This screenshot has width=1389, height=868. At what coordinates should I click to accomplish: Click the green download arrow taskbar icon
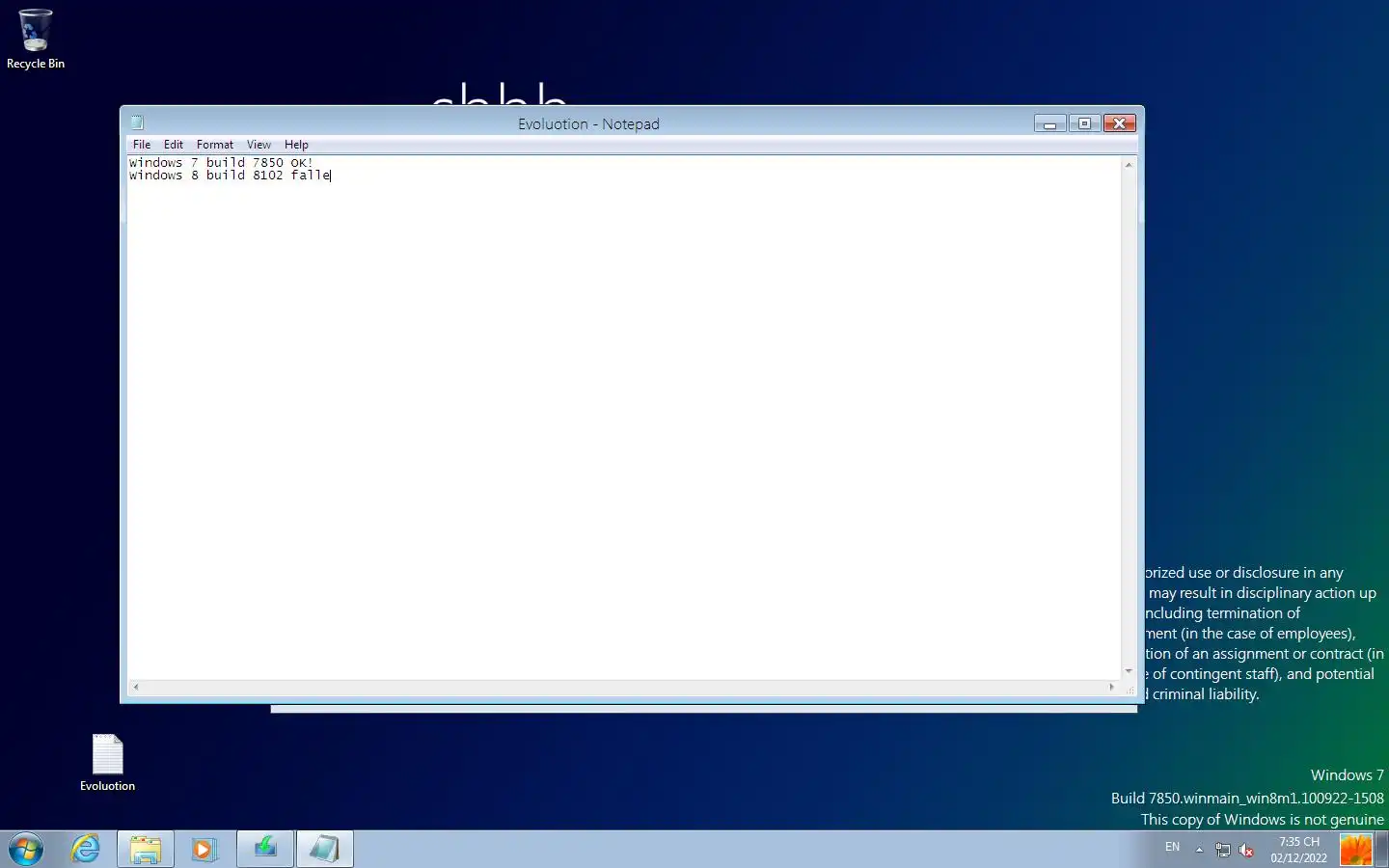265,849
